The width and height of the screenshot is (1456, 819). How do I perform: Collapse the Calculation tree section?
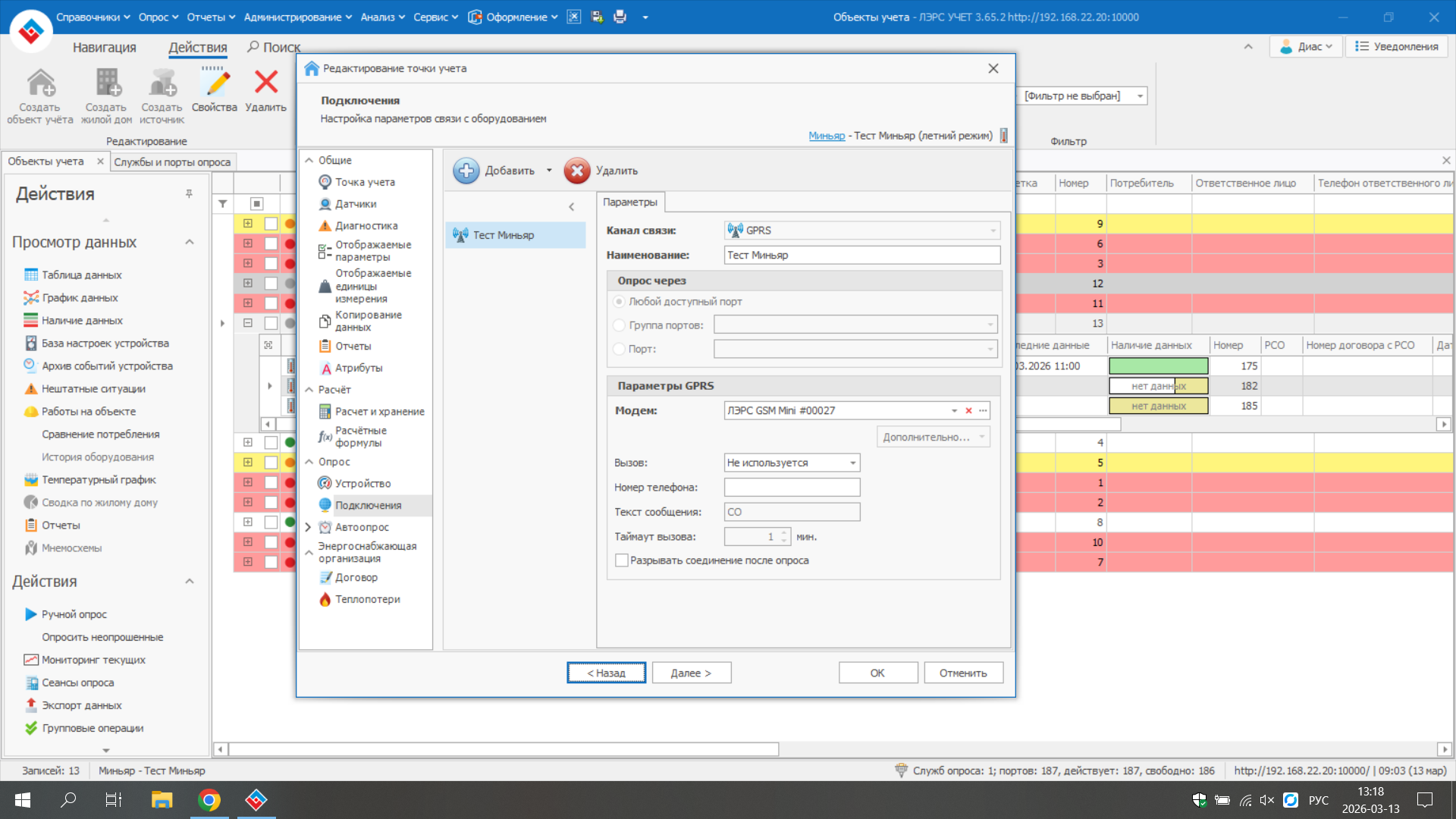pos(309,389)
